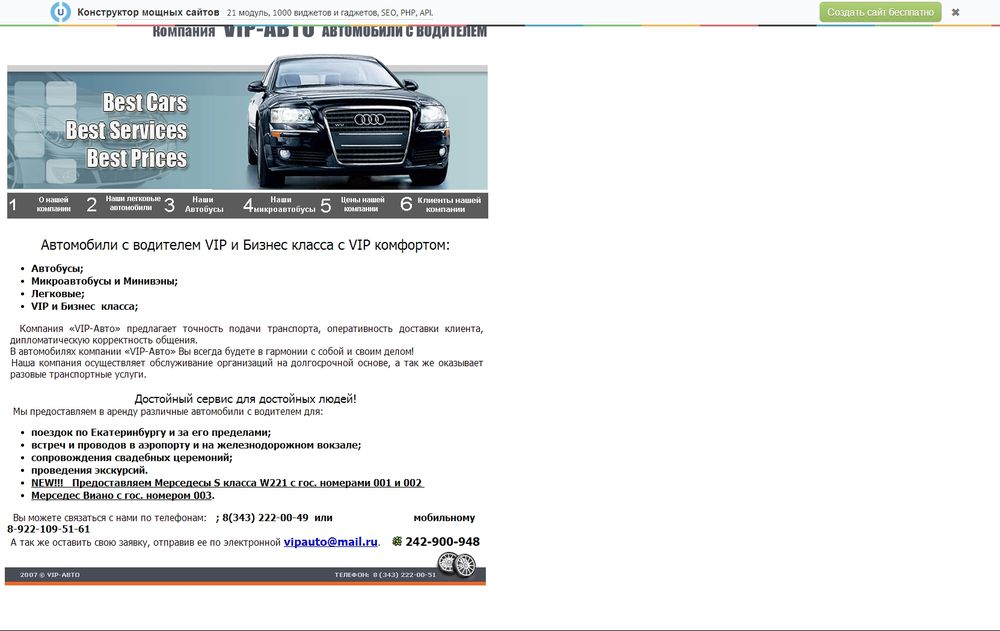The height and width of the screenshot is (631, 1000).
Task: Open menu item 4 'Наши микроавтобусы'
Action: coord(284,204)
